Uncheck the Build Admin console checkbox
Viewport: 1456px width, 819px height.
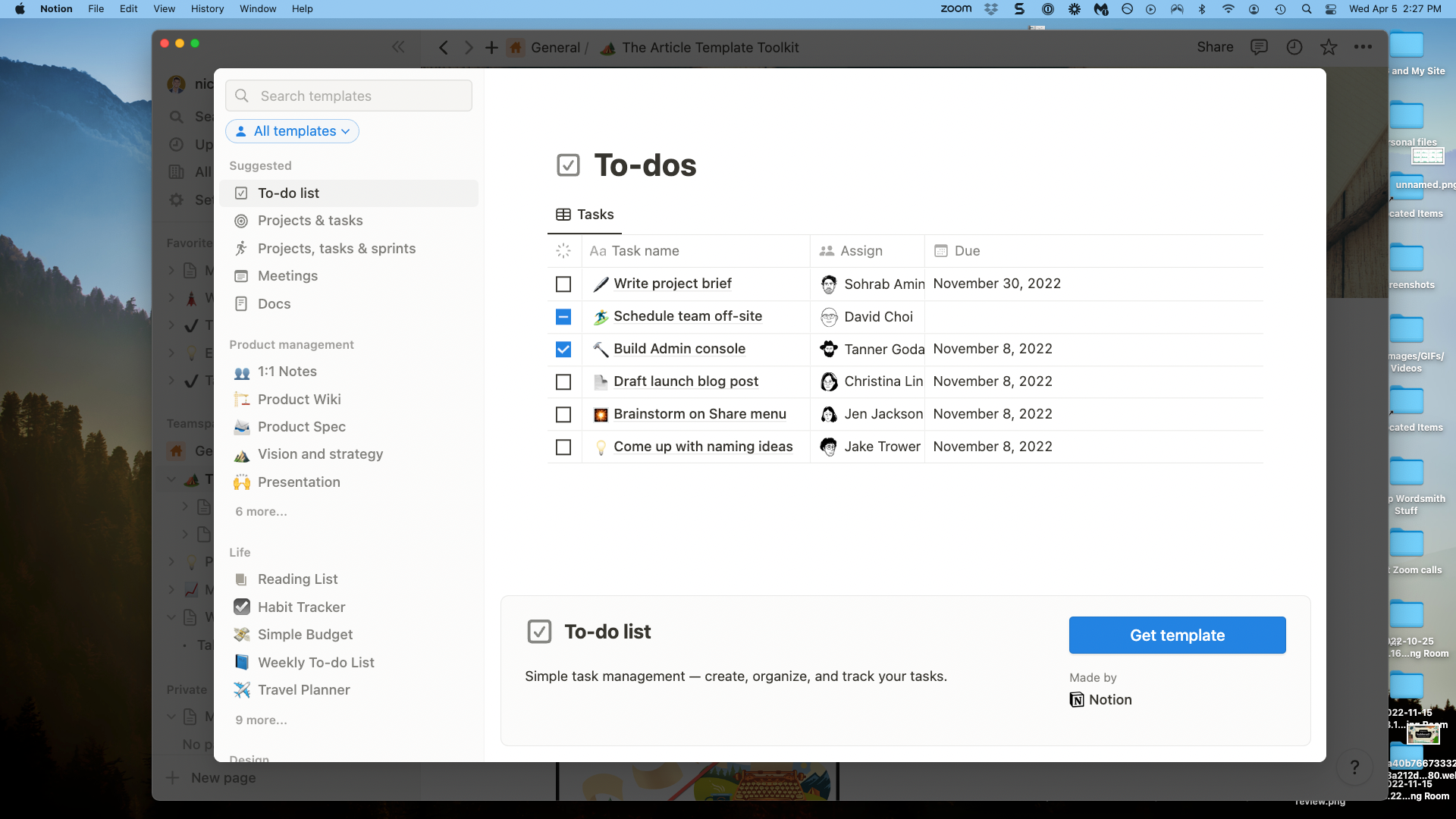point(563,350)
